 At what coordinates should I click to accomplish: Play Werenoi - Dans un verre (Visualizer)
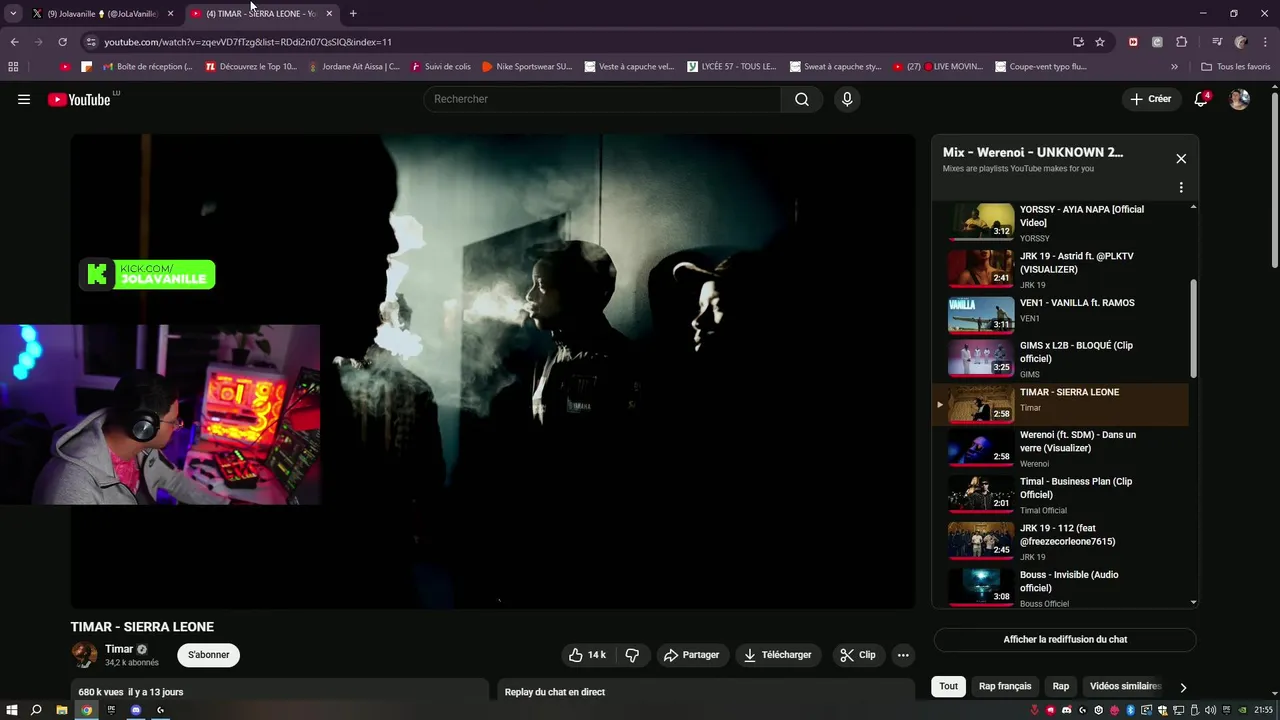(1060, 448)
